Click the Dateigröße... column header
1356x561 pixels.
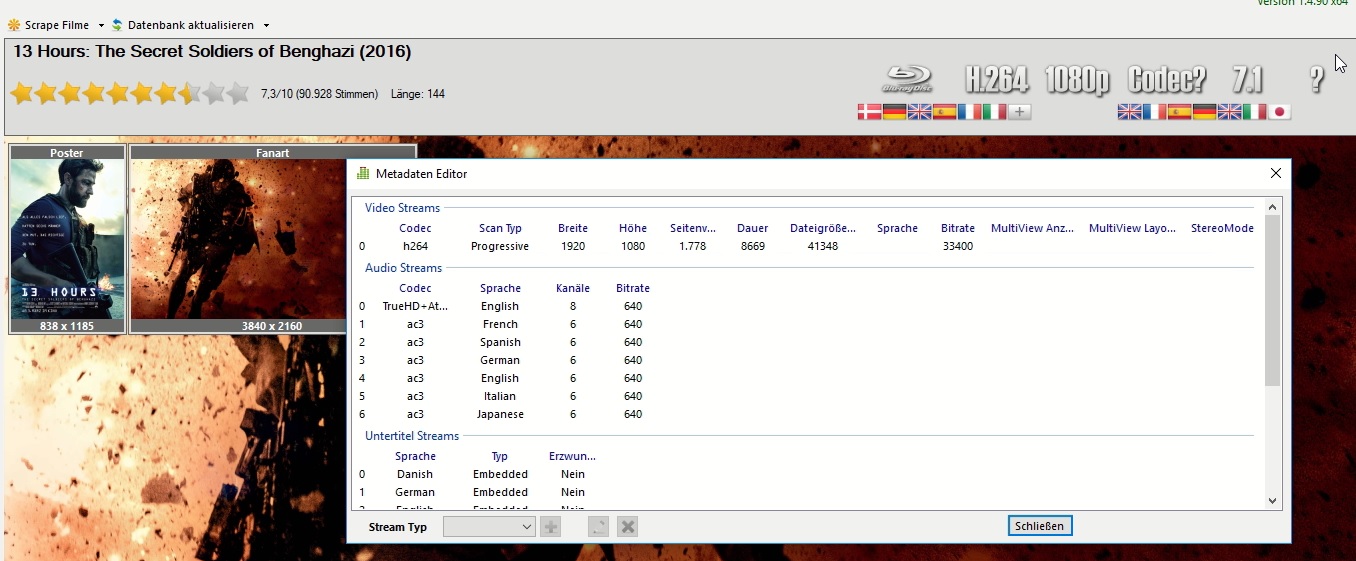coord(823,228)
